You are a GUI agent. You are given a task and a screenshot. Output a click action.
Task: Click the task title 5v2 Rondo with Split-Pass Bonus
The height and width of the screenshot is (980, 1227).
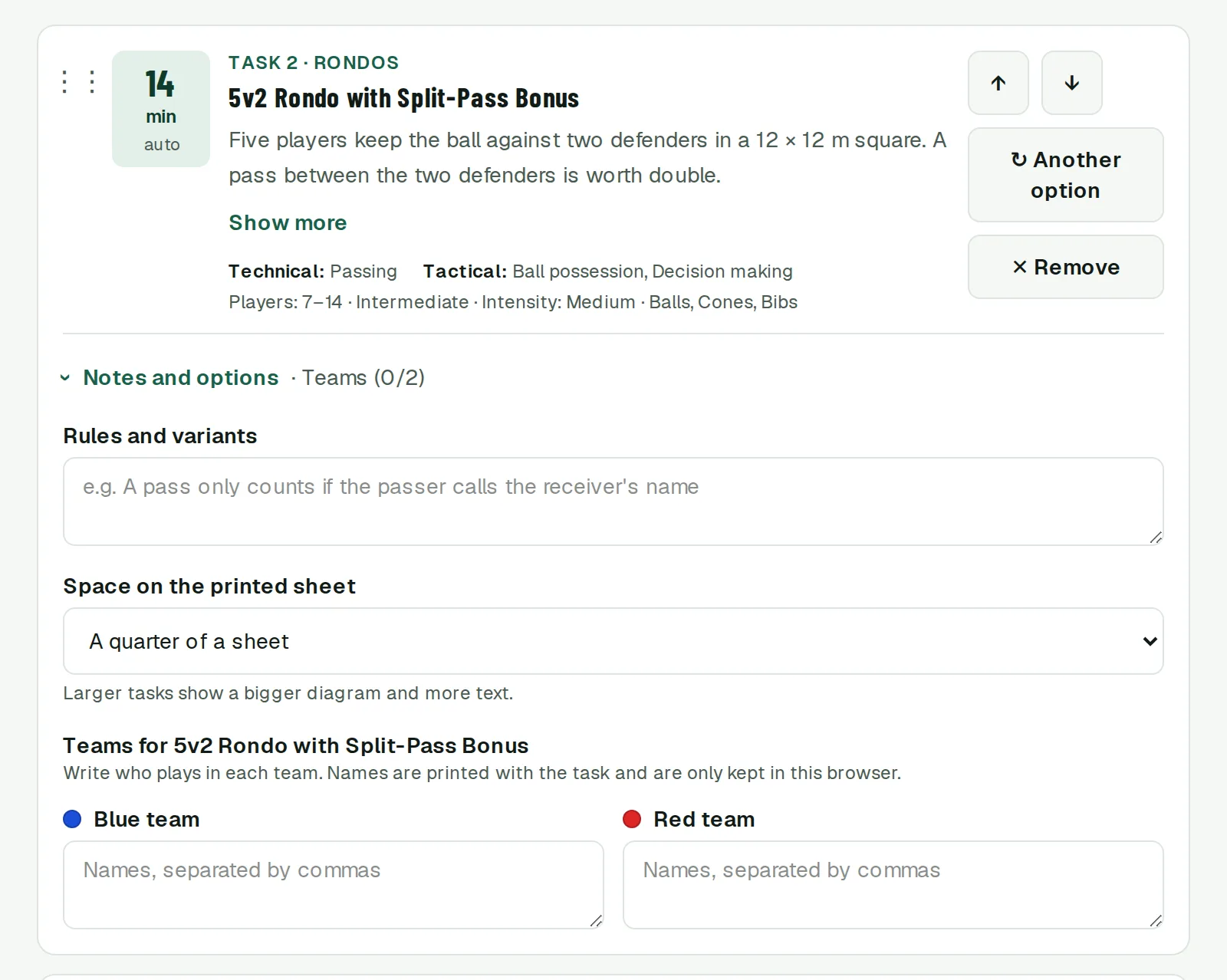point(403,98)
